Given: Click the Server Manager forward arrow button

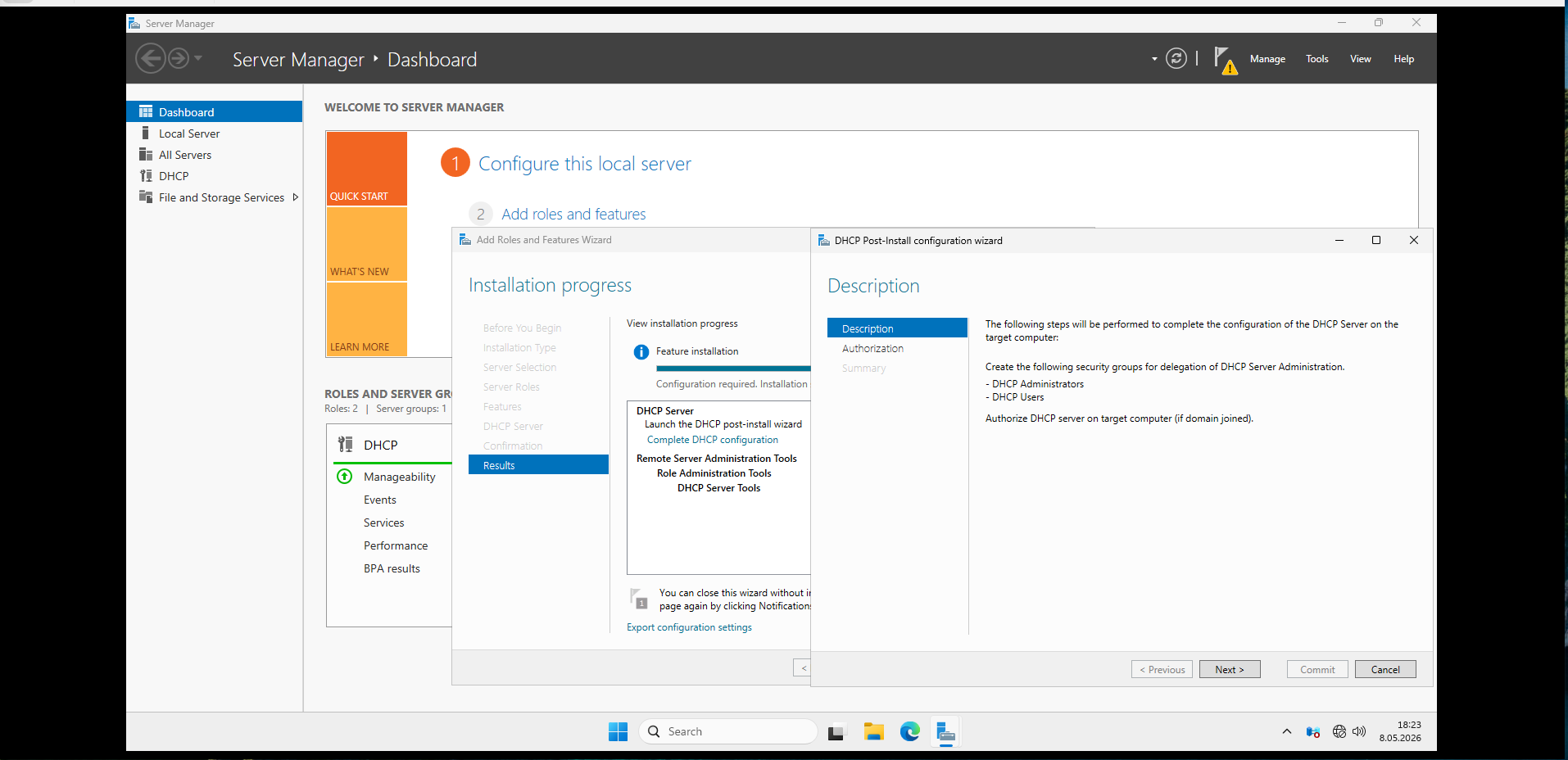Looking at the screenshot, I should (x=179, y=59).
